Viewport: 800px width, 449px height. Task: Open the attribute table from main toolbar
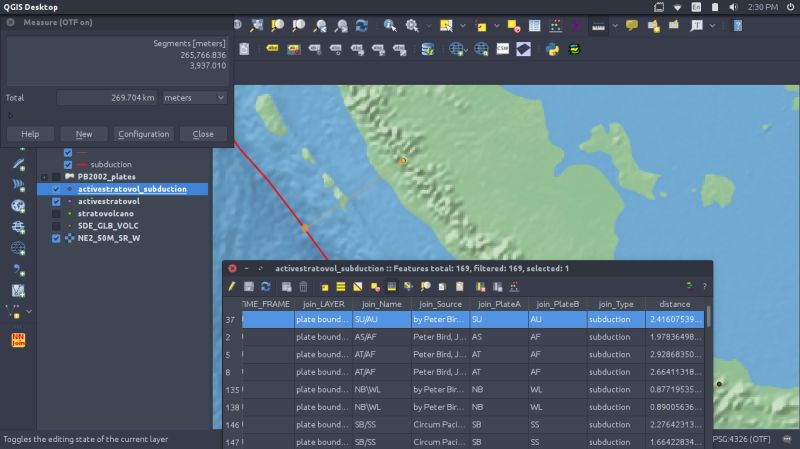534,26
